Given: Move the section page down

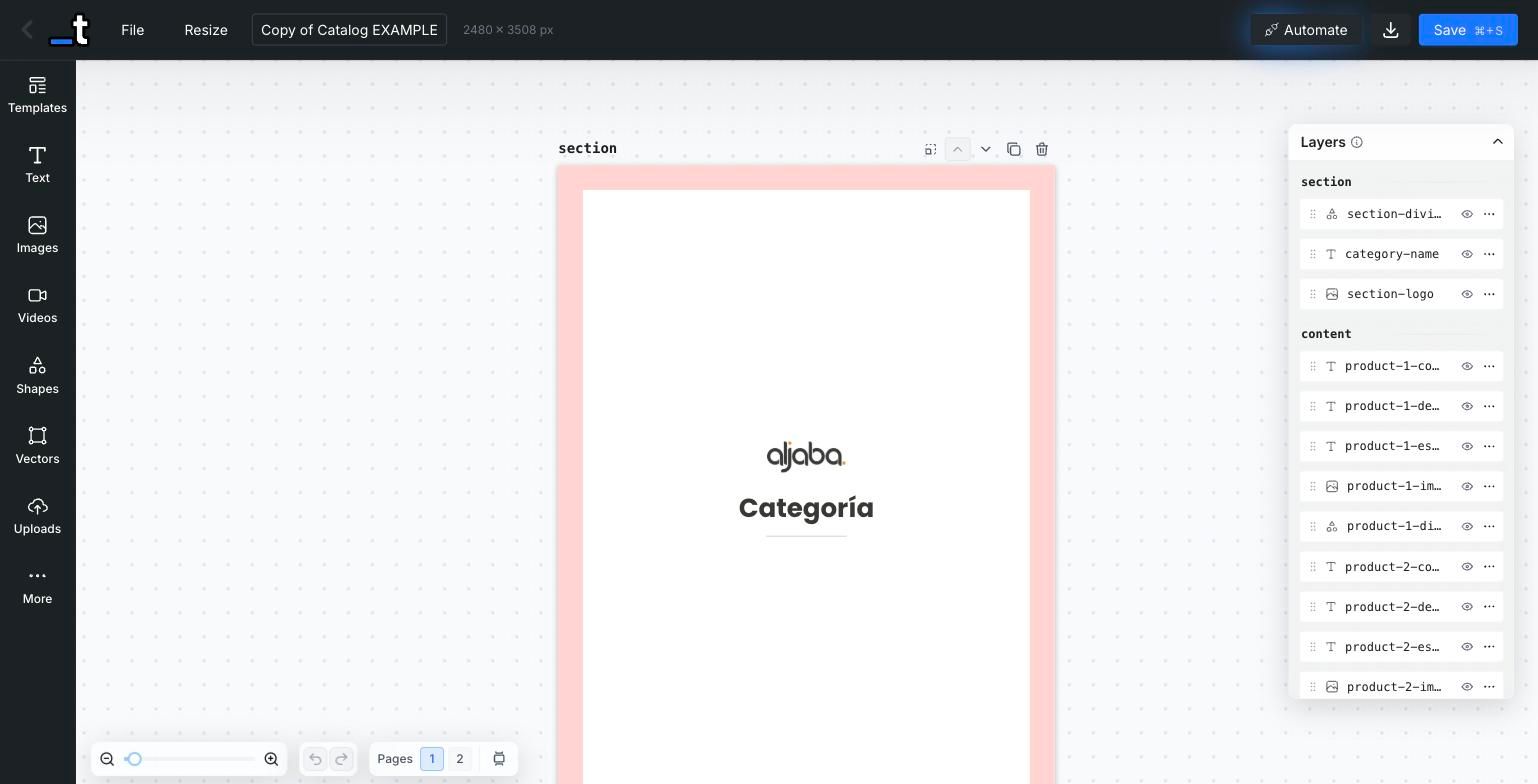Looking at the screenshot, I should [985, 149].
